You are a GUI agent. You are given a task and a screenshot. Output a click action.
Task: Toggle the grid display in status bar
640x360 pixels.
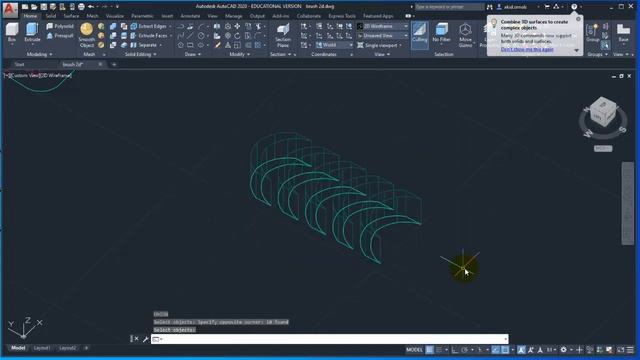[429, 350]
